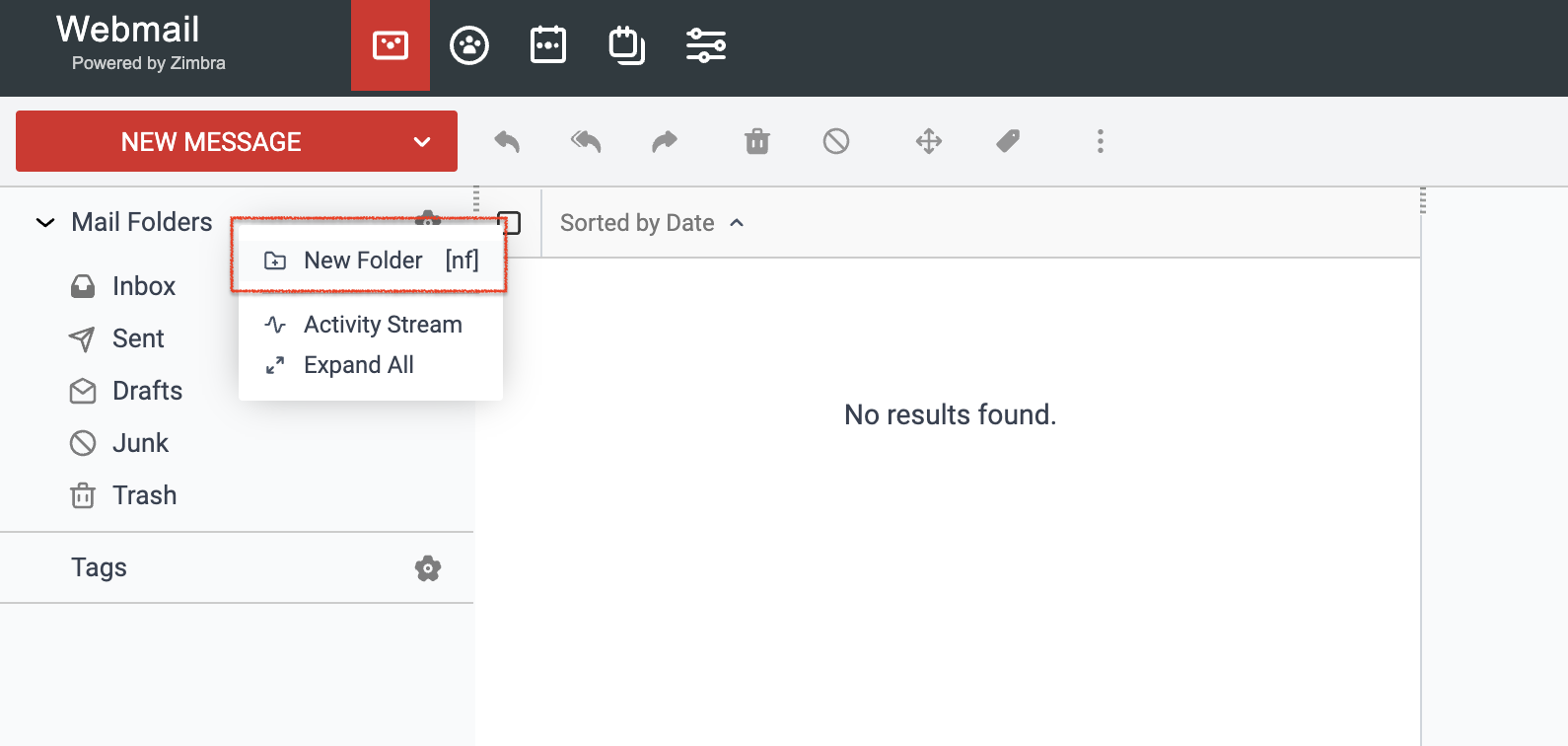Viewport: 1568px width, 746px height.
Task: Click the Delete trash toolbar icon
Action: pos(757,141)
